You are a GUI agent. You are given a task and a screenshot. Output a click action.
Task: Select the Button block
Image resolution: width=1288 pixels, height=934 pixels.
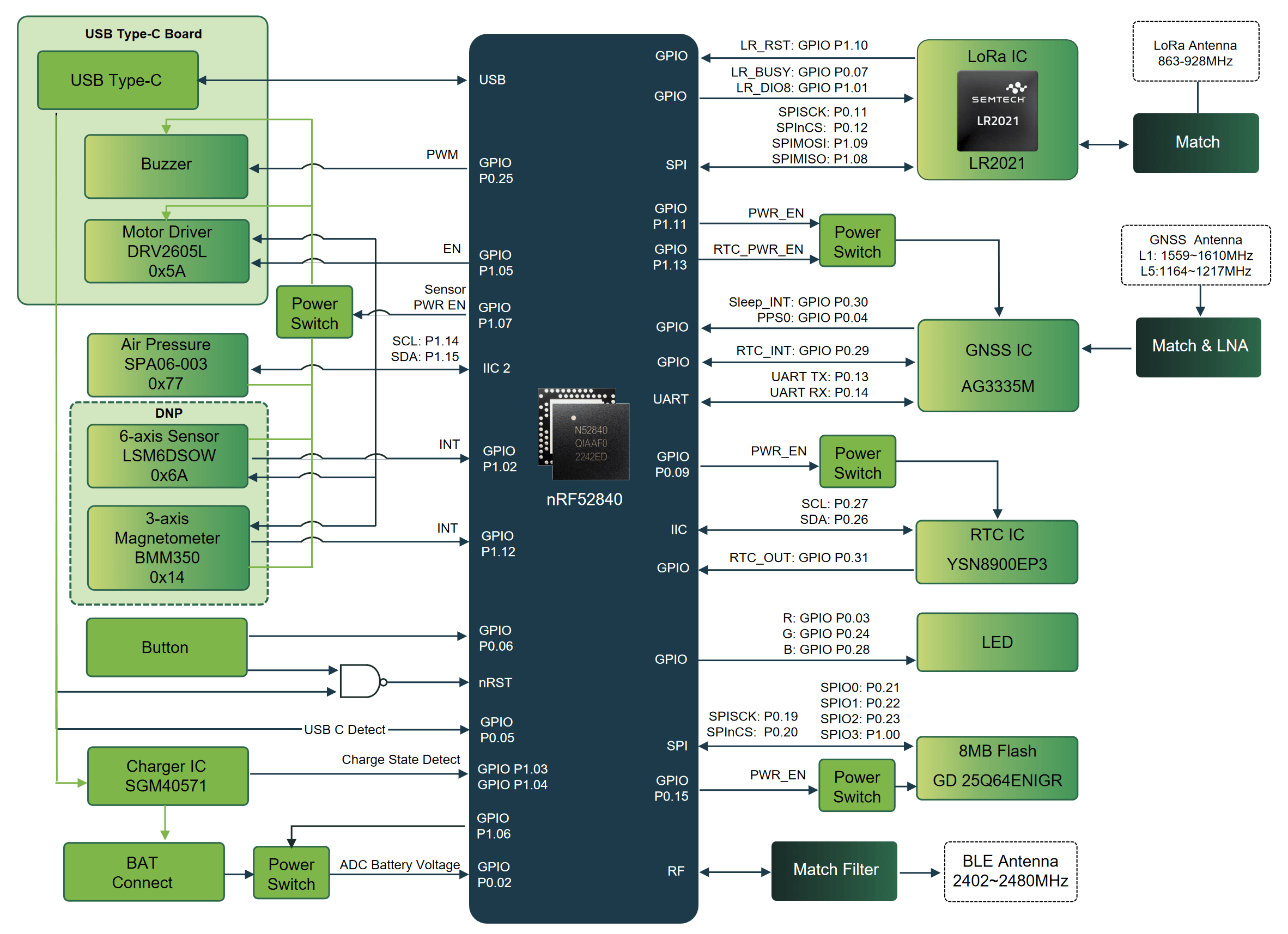coord(166,648)
